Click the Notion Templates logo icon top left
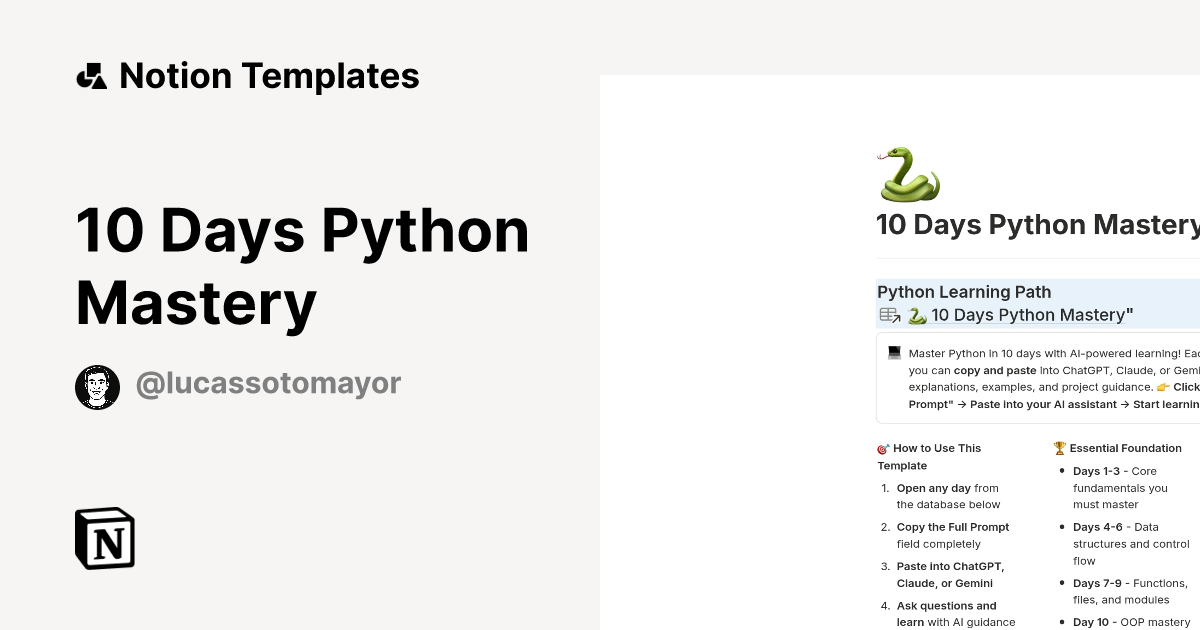 (91, 75)
